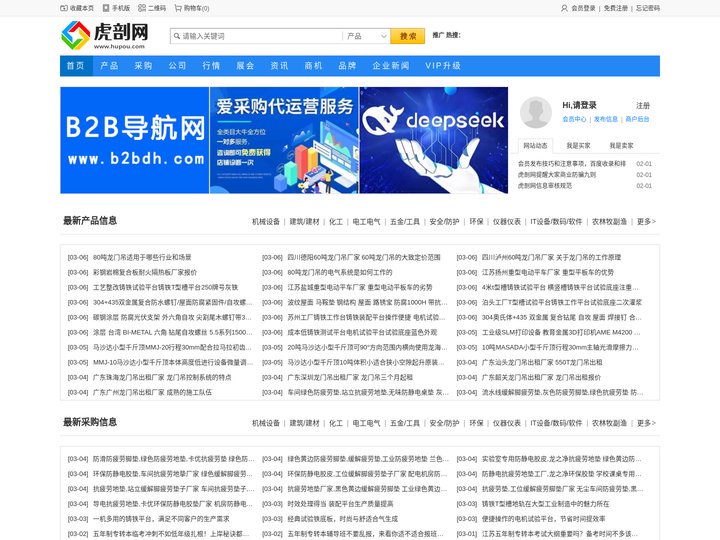Click 五金/工具 in 最新采购信息 categories
The width and height of the screenshot is (720, 540).
405,423
